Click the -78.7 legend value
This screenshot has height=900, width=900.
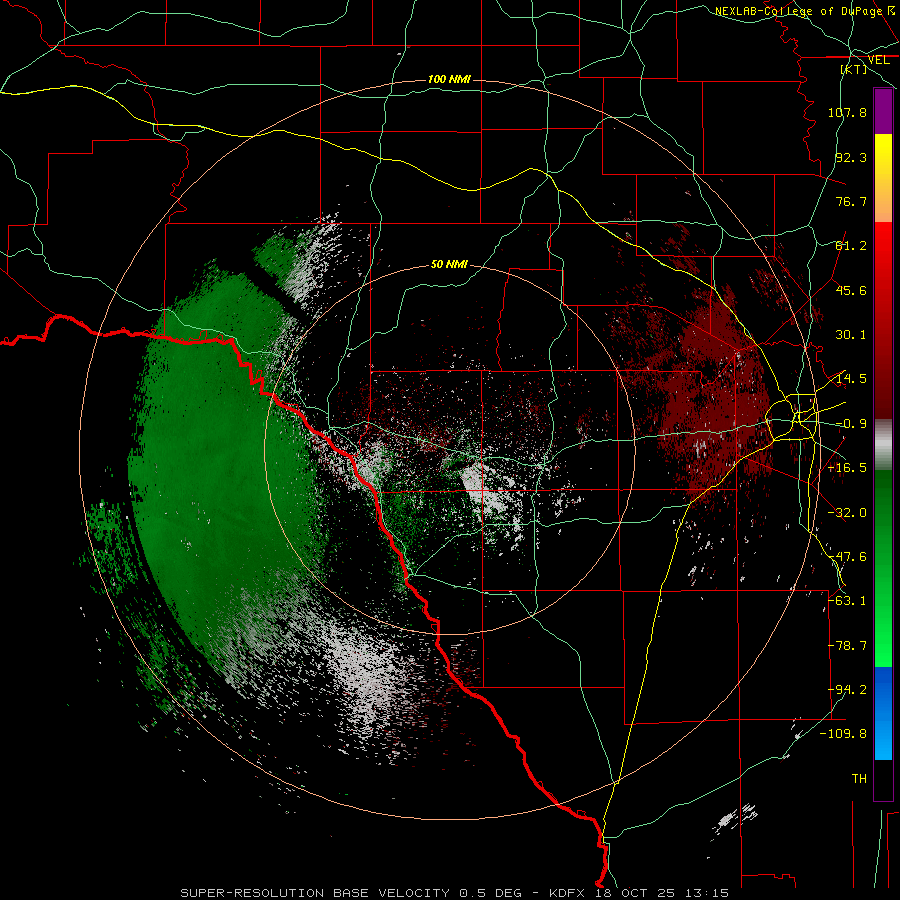point(847,646)
